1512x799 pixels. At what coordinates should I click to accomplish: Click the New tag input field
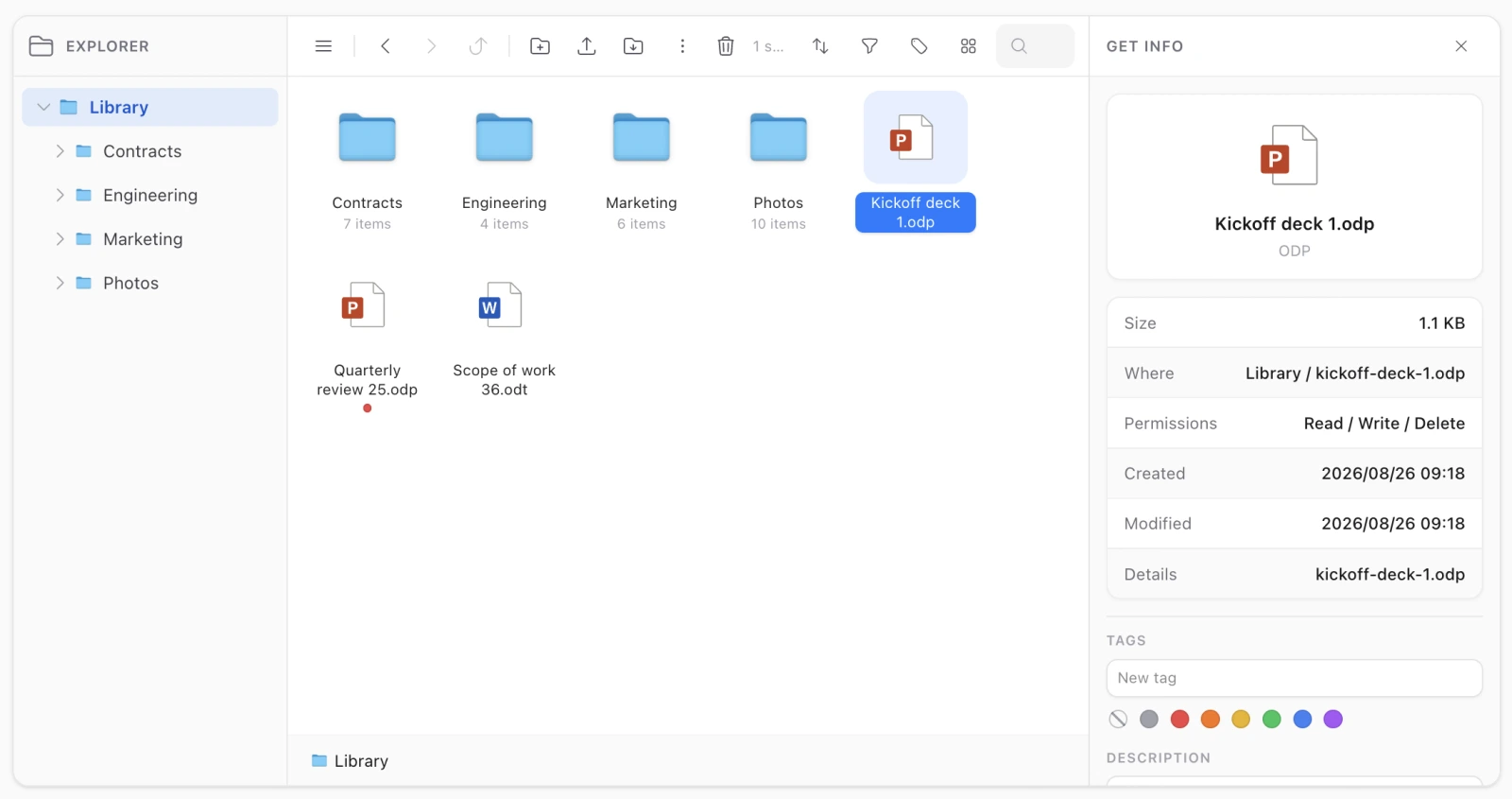(x=1295, y=678)
